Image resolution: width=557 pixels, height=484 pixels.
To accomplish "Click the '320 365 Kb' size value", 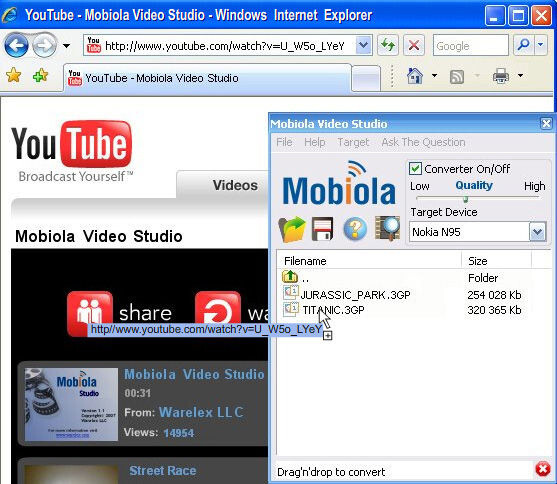I will pyautogui.click(x=494, y=310).
